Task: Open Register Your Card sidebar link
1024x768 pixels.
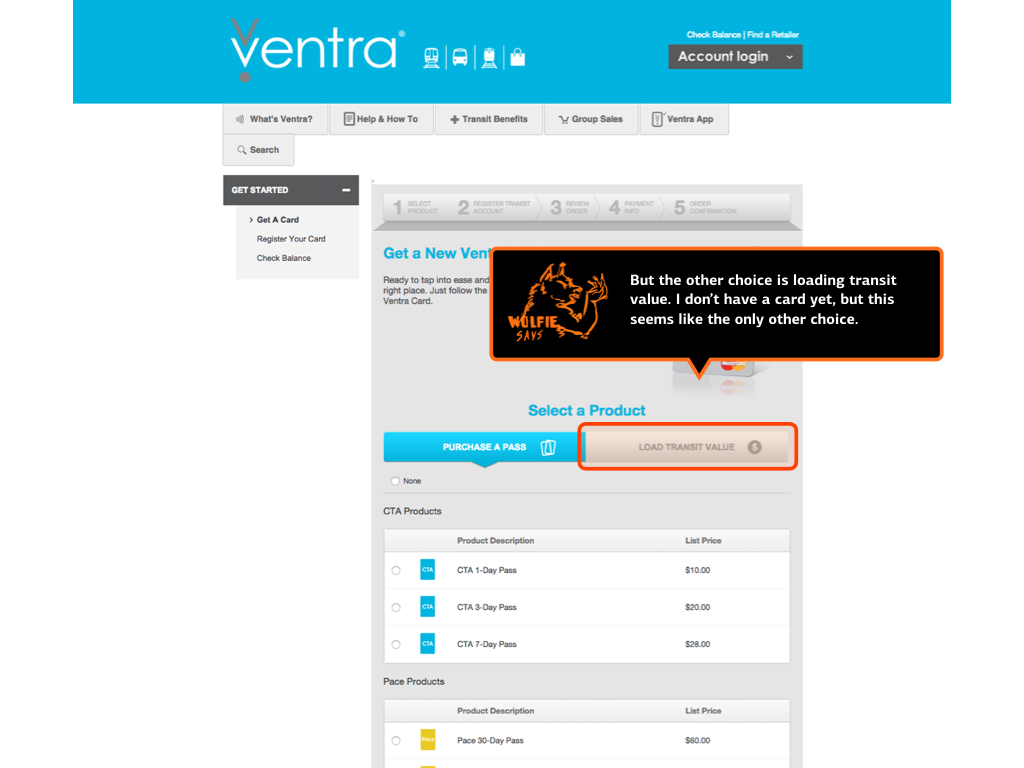Action: click(291, 239)
